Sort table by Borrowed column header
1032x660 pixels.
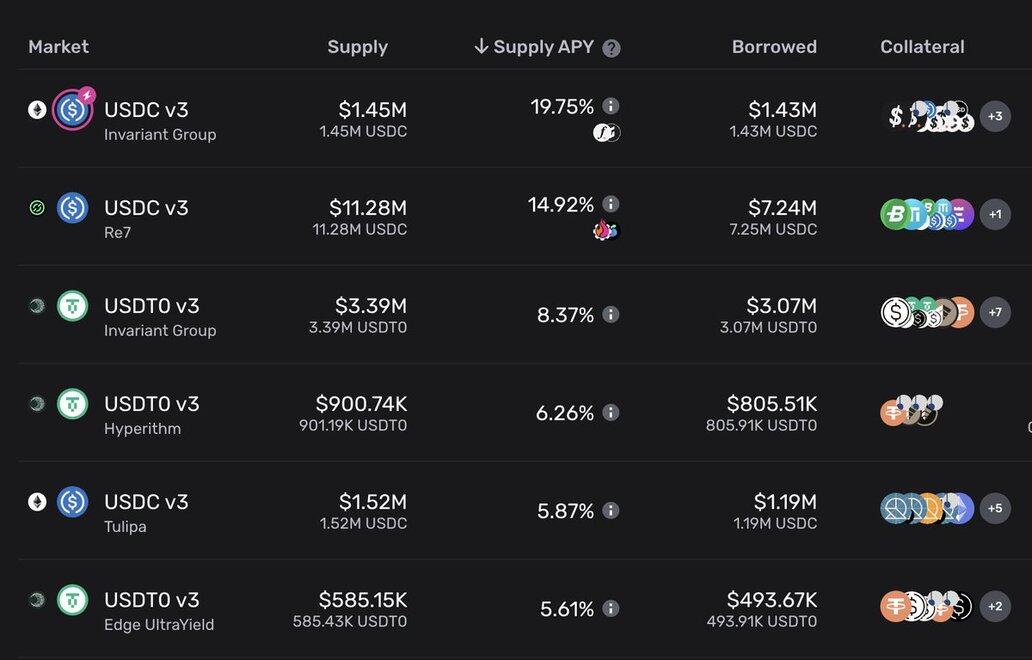pyautogui.click(x=774, y=47)
